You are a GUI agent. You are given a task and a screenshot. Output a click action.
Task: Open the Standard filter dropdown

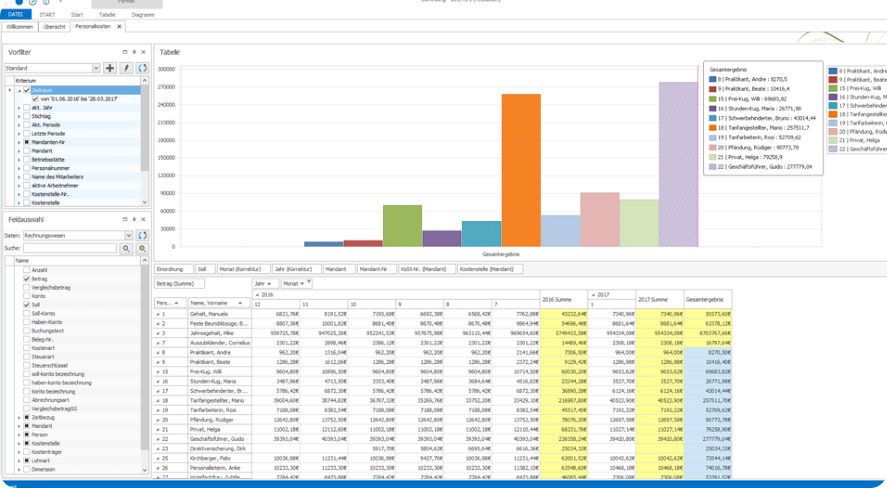tap(96, 68)
